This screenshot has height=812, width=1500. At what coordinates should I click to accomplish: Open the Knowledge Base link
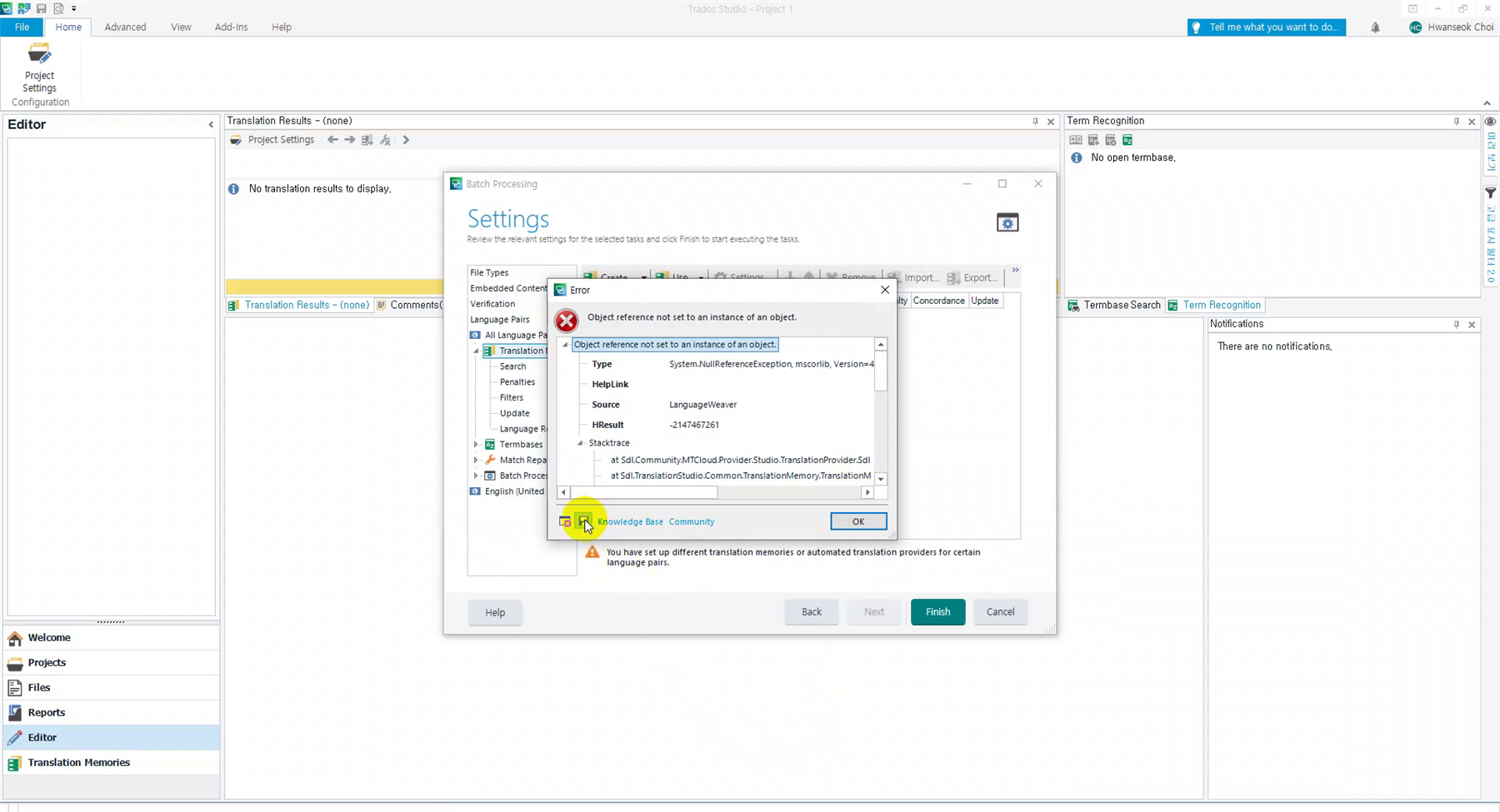tap(630, 521)
